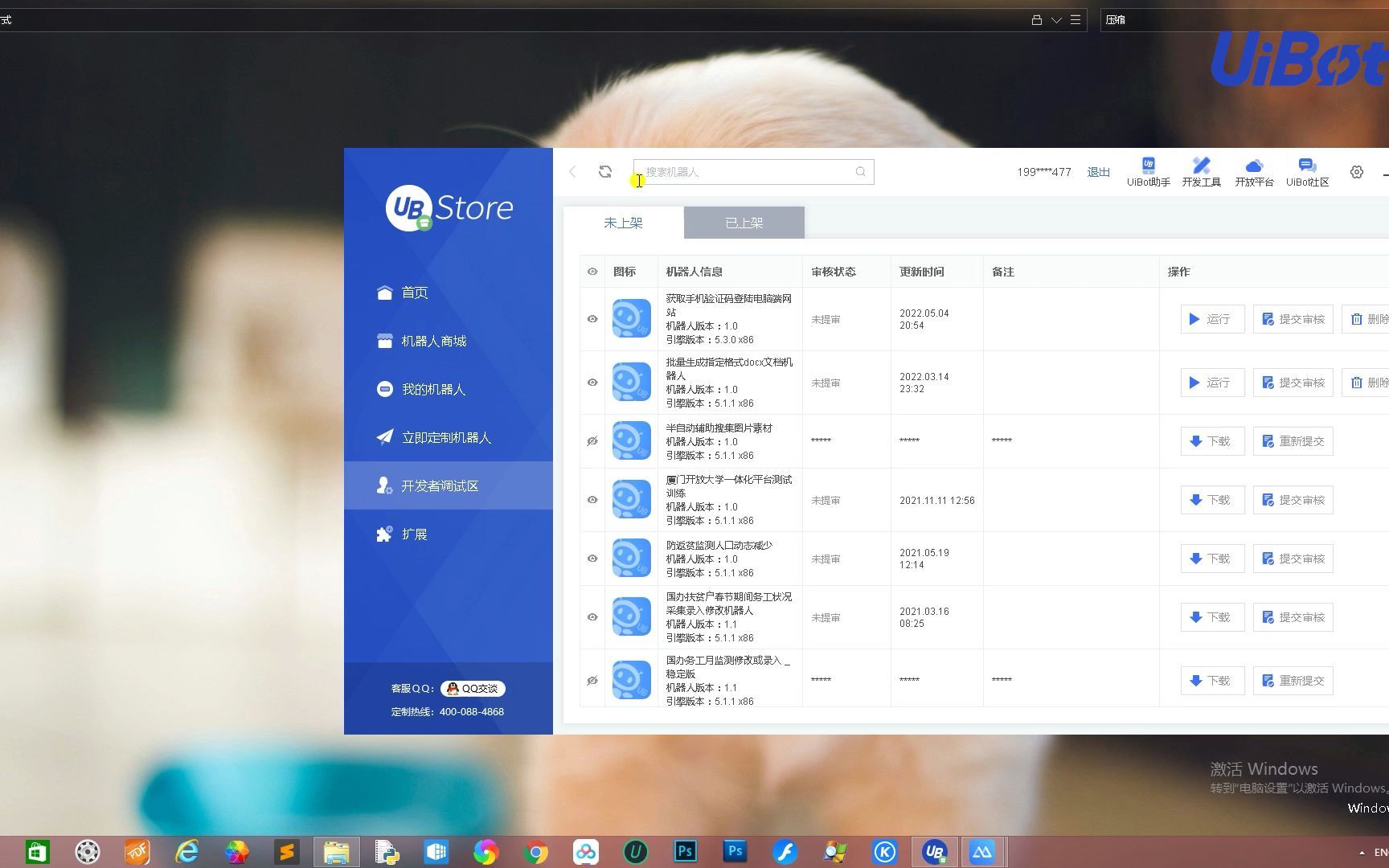Screen dimensions: 1389x868
Task: Open the top bar hamburger menu
Action: (1076, 20)
